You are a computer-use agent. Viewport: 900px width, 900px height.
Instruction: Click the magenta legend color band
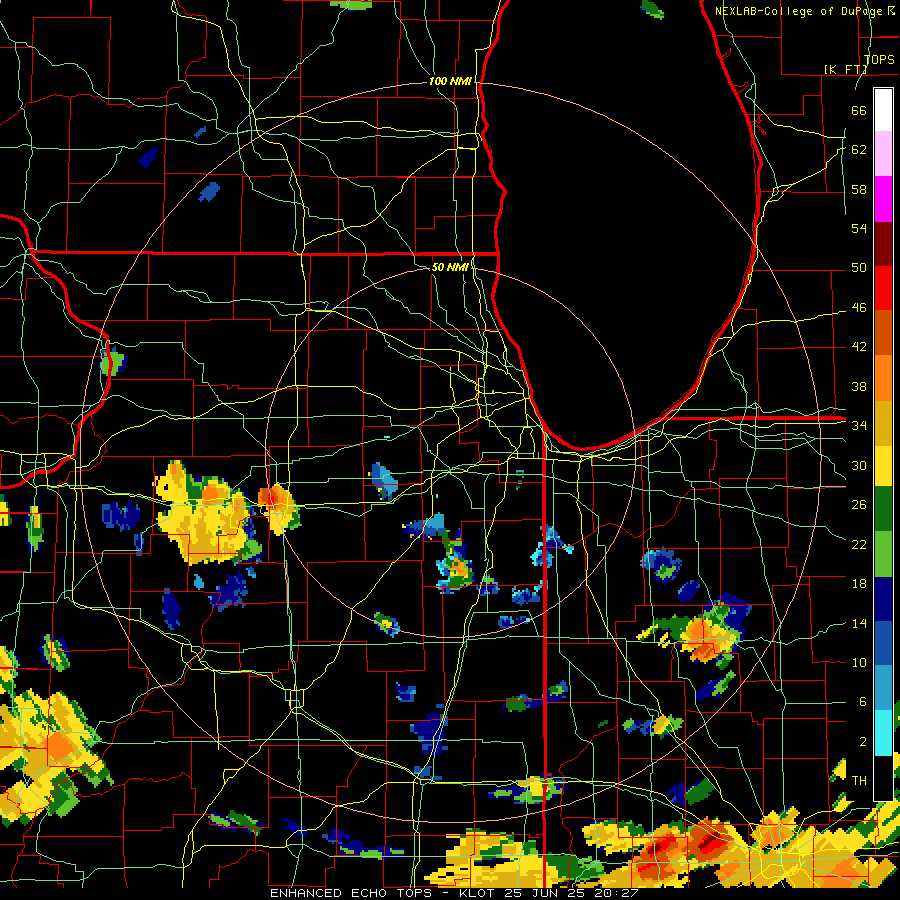[x=883, y=199]
